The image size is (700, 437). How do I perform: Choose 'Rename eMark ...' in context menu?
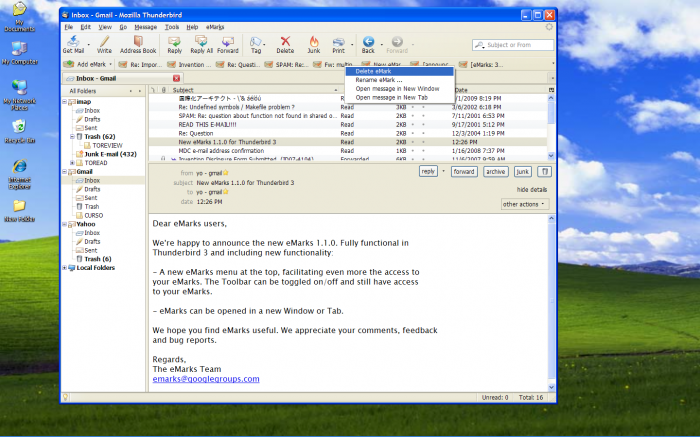pyautogui.click(x=400, y=80)
